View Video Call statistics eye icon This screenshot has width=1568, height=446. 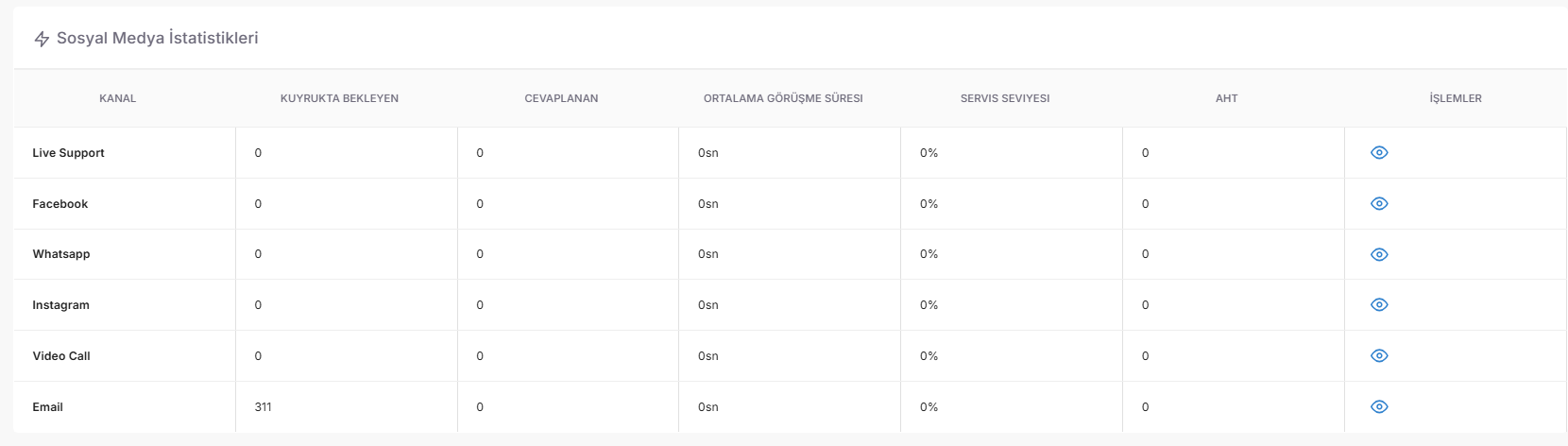pyautogui.click(x=1379, y=356)
